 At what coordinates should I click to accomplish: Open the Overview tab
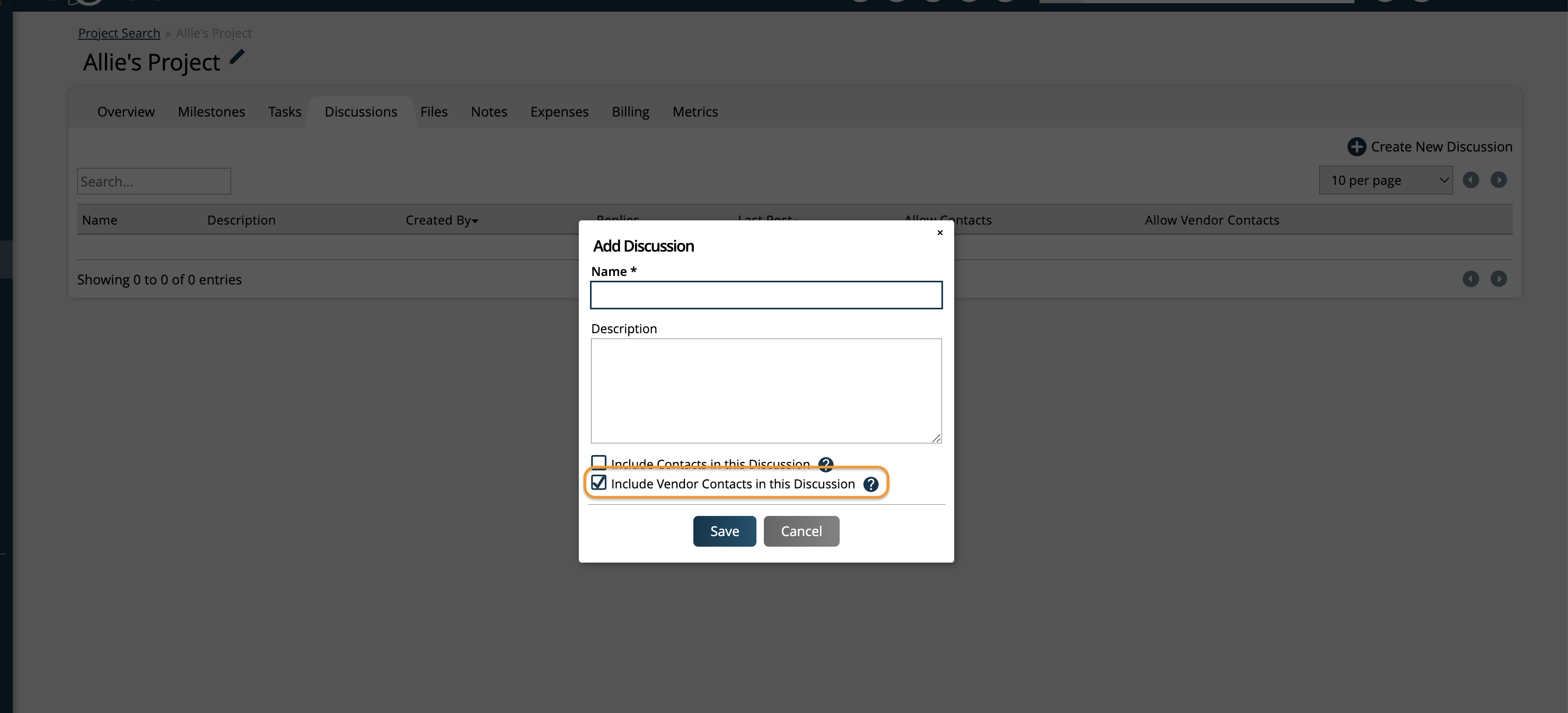(x=126, y=112)
